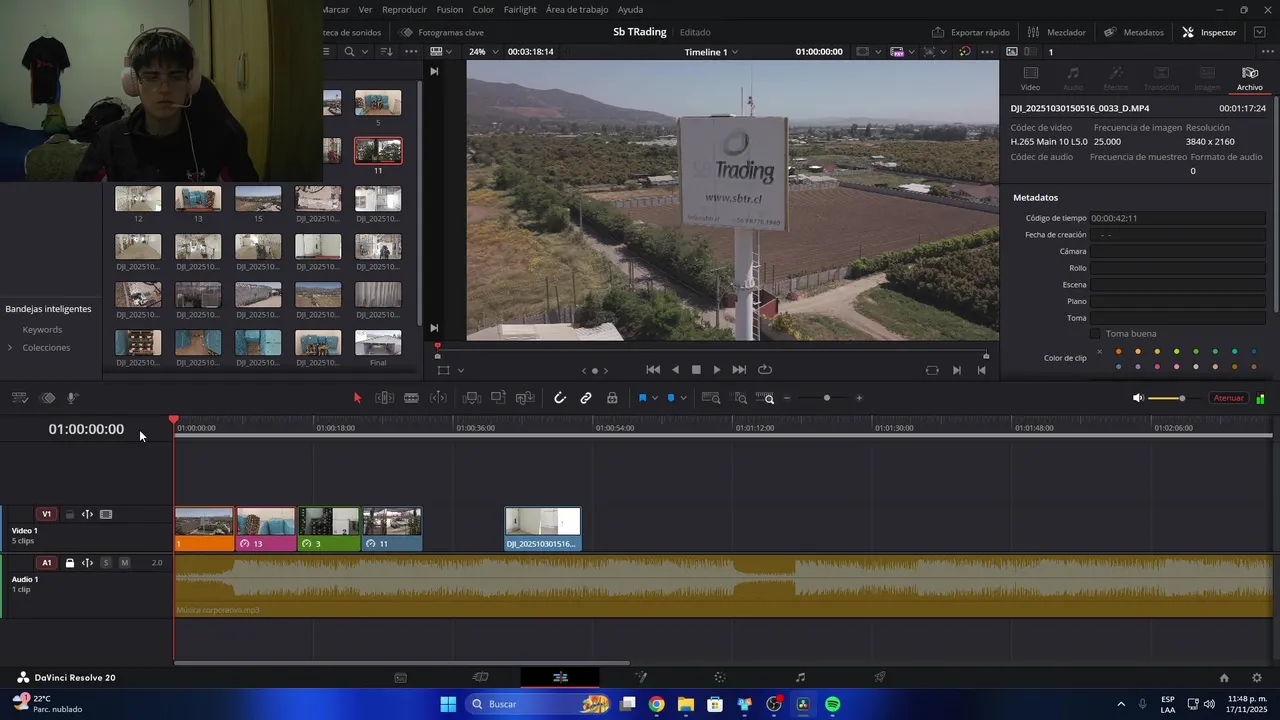Click the Escena metadata field

(1178, 285)
